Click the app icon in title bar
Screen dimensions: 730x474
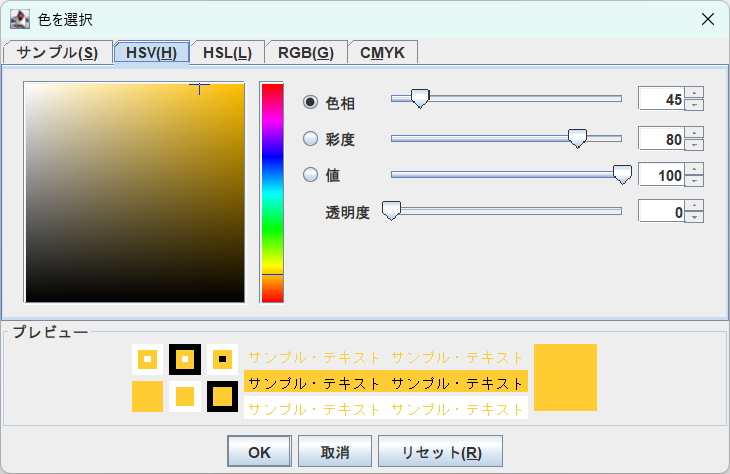(20, 19)
